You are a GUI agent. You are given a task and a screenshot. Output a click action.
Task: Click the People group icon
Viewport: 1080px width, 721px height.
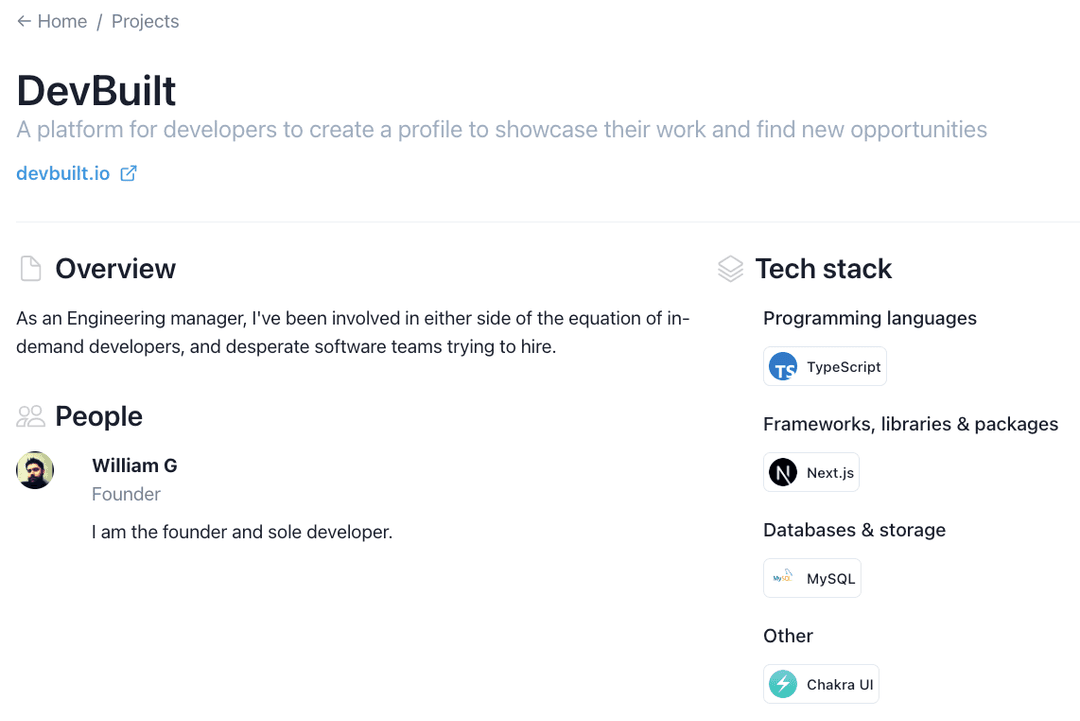[x=31, y=416]
